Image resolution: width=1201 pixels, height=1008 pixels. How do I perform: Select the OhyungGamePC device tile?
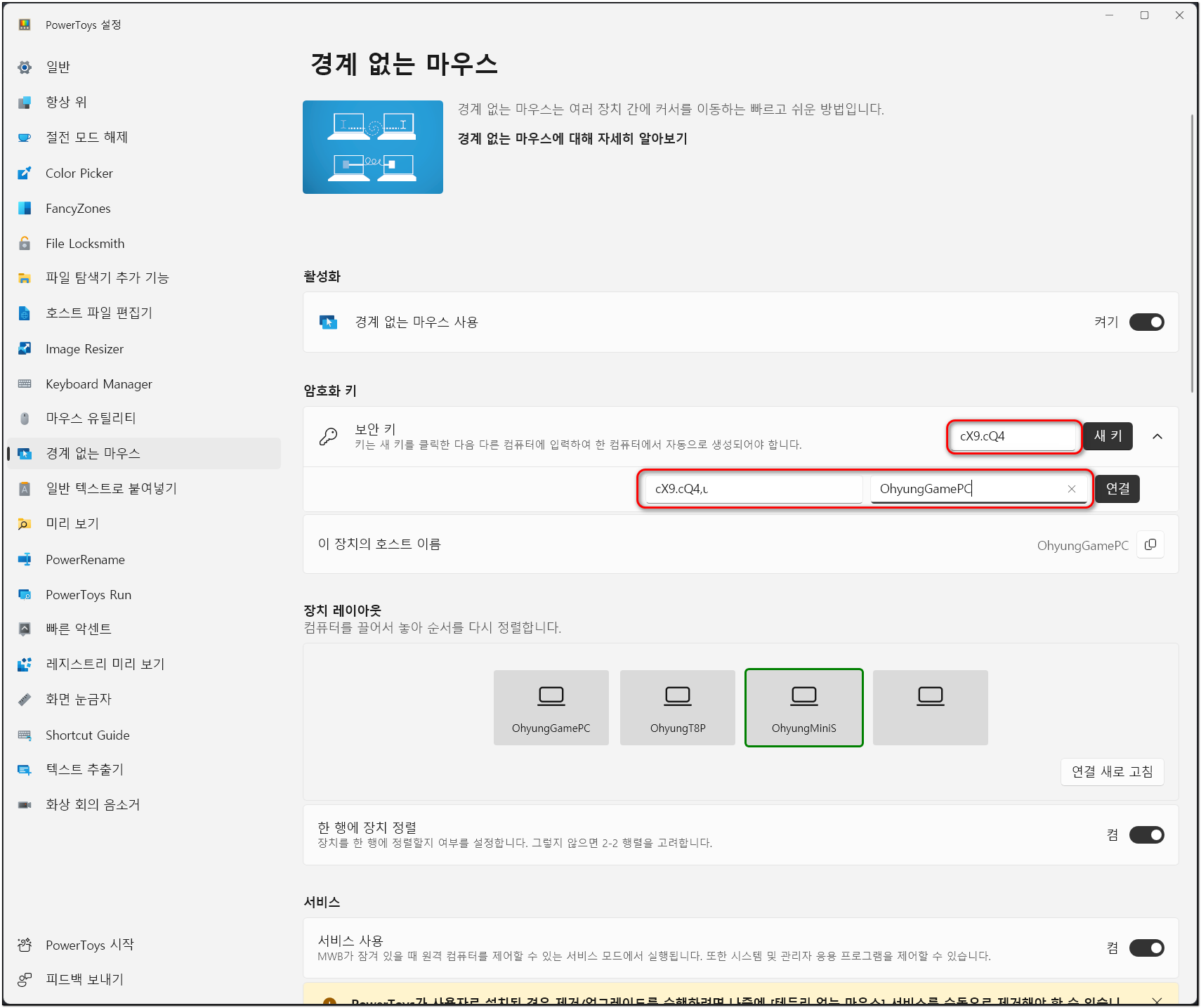551,707
